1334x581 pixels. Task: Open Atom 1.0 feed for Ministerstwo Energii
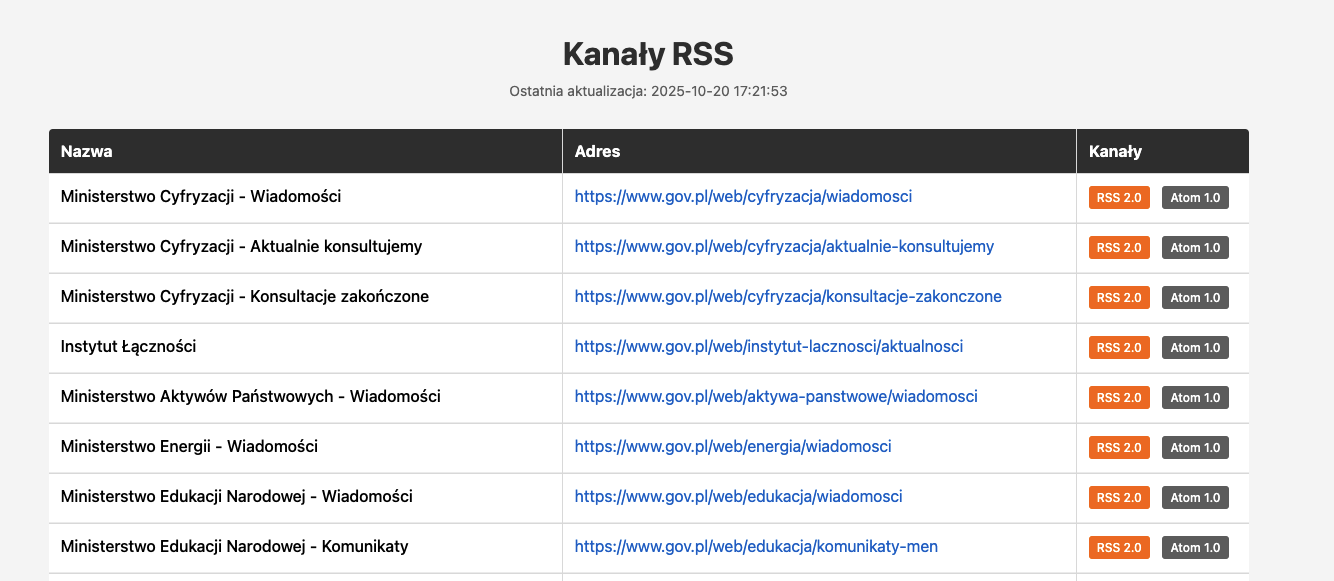(x=1195, y=448)
